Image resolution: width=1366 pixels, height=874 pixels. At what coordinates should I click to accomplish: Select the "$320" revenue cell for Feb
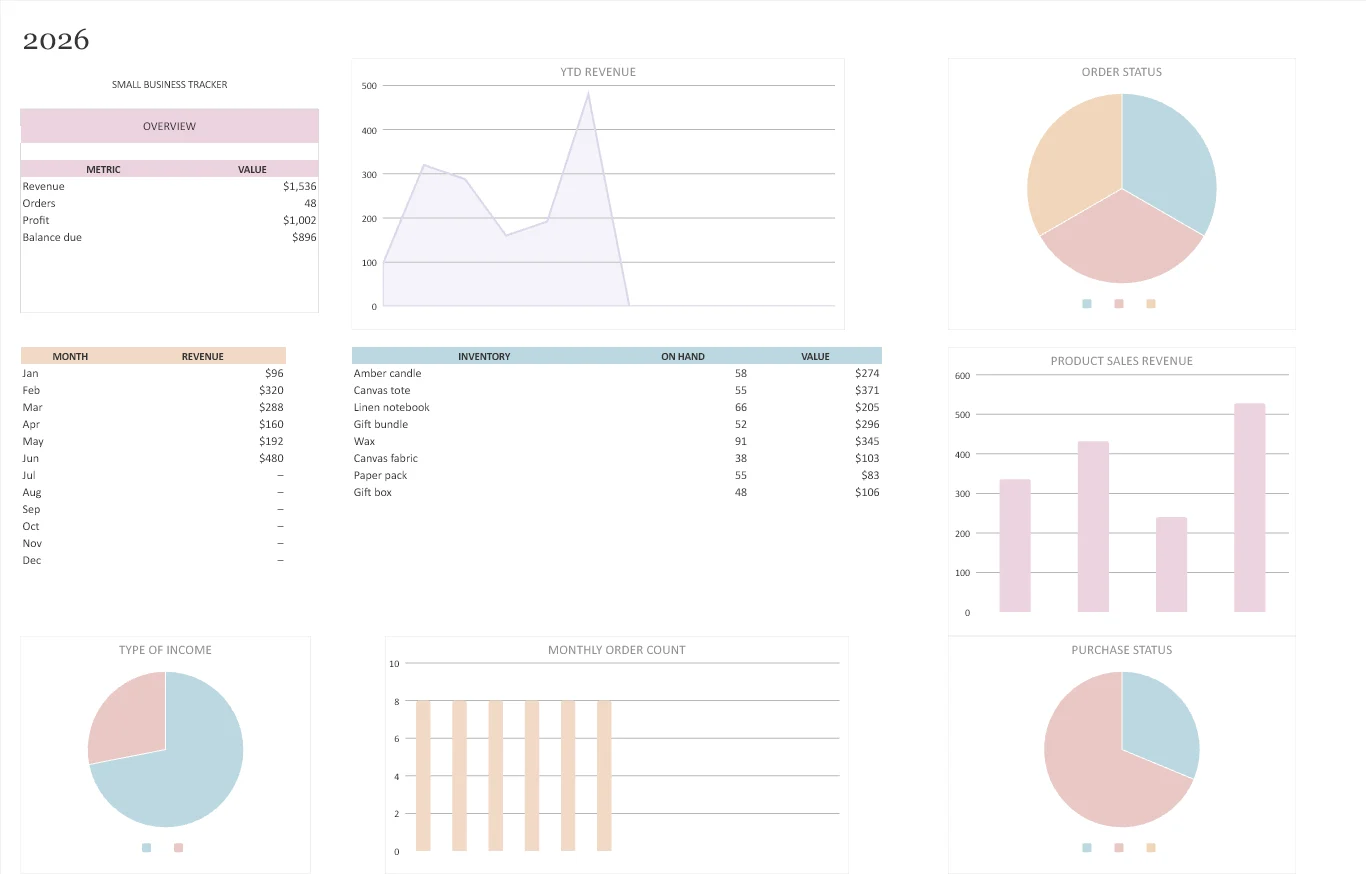271,390
